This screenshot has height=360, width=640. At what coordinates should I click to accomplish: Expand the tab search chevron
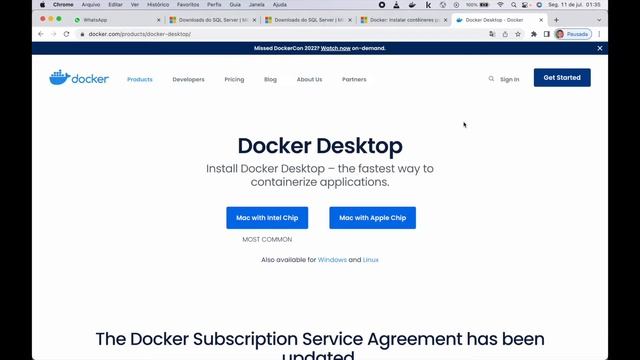click(x=599, y=20)
